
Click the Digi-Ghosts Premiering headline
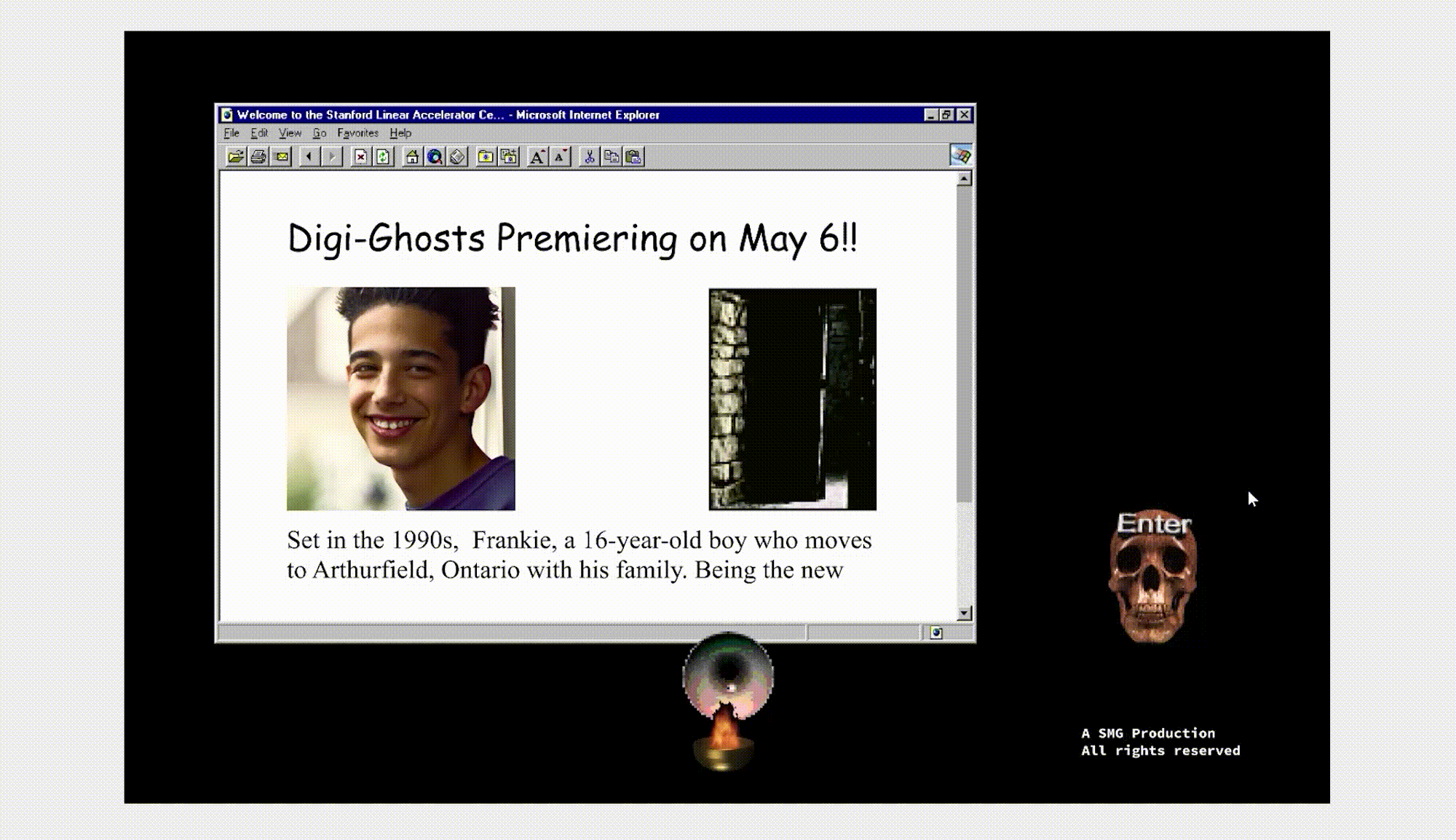[572, 239]
